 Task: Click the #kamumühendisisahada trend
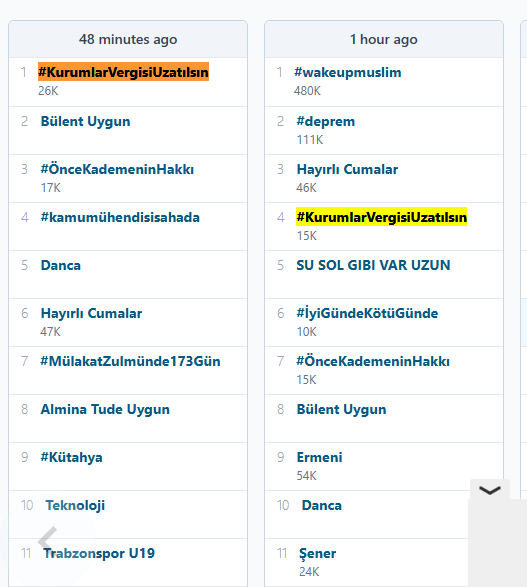pos(120,217)
